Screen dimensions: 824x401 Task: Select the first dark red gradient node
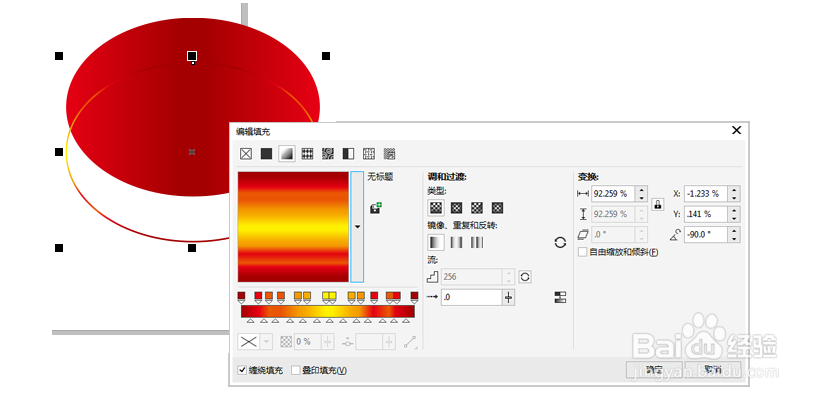tap(241, 297)
